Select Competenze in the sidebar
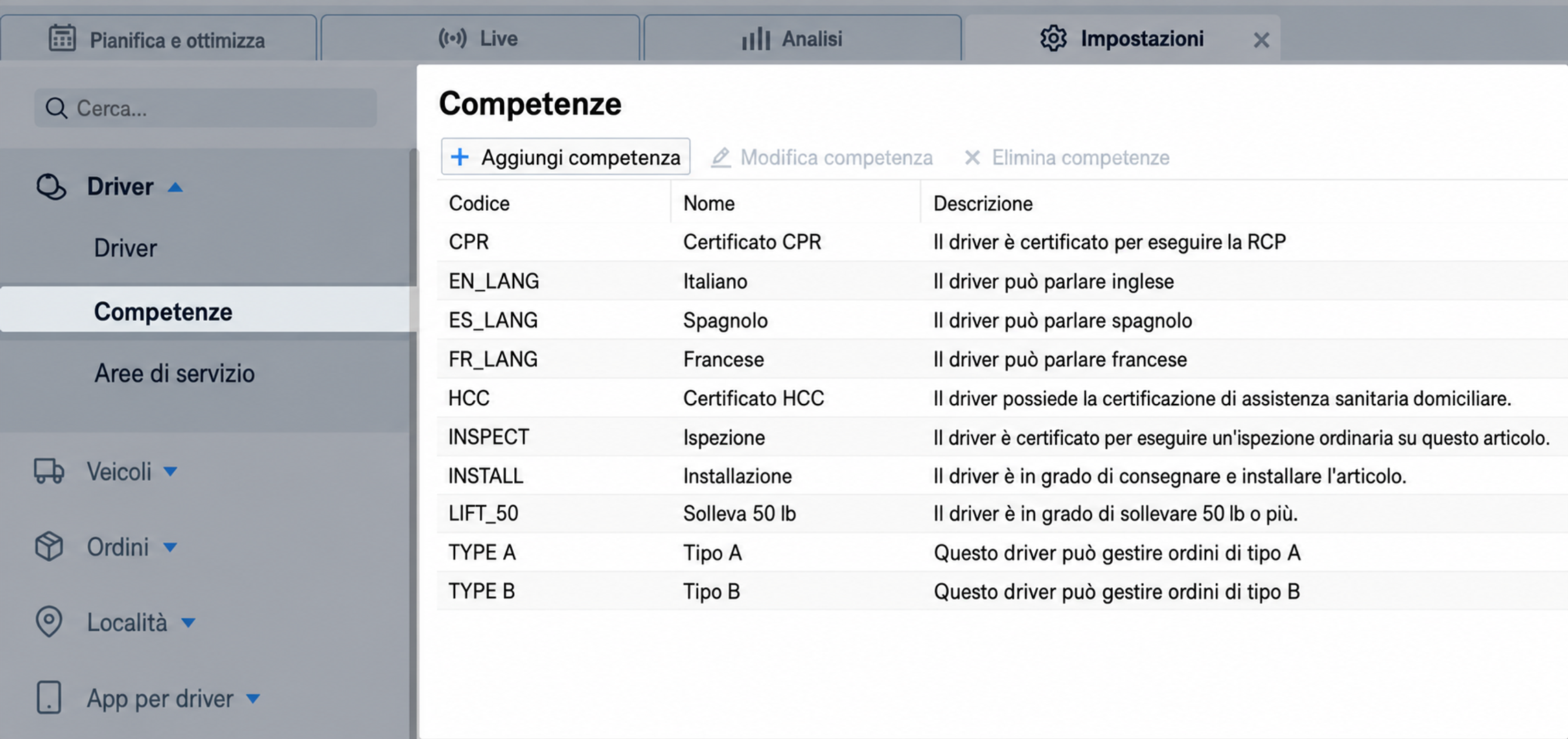Image resolution: width=1568 pixels, height=739 pixels. pos(208,311)
